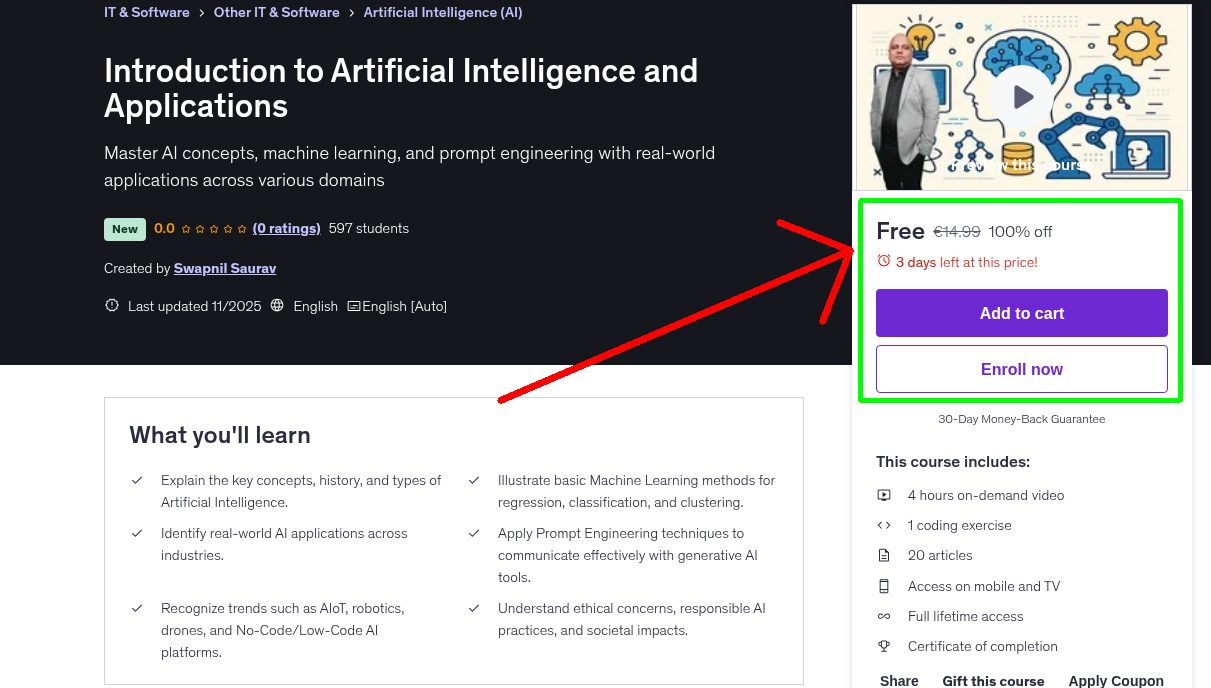Open the IT & Software breadcrumb
Viewport: 1211px width, 688px height.
tap(146, 12)
